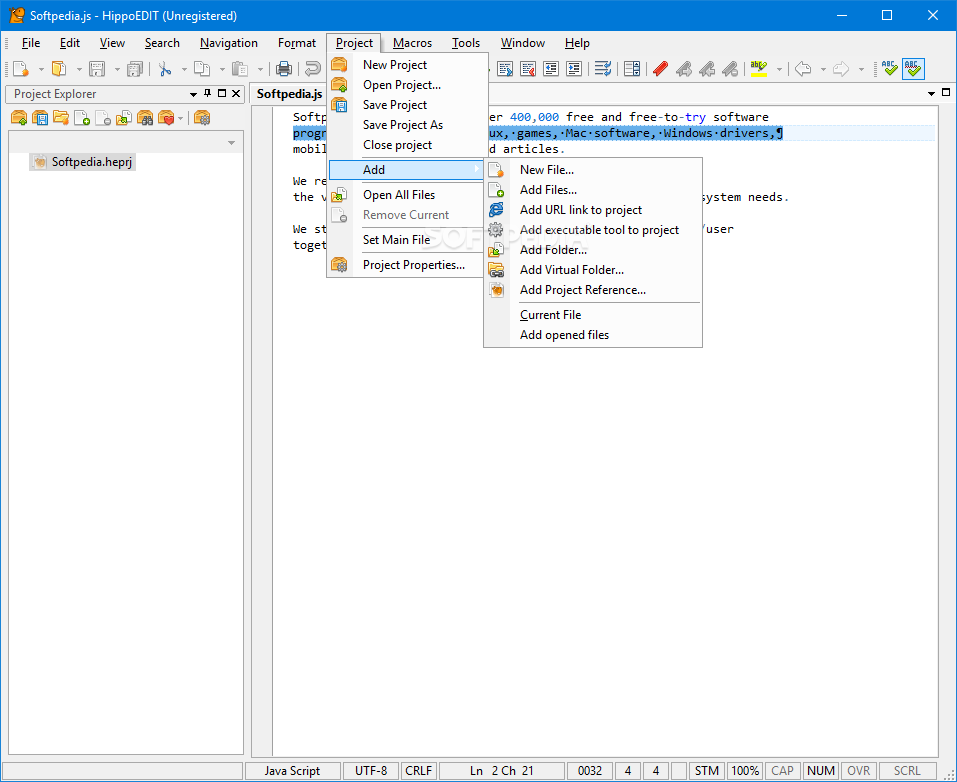Click the red bookmark marker icon

click(x=660, y=68)
